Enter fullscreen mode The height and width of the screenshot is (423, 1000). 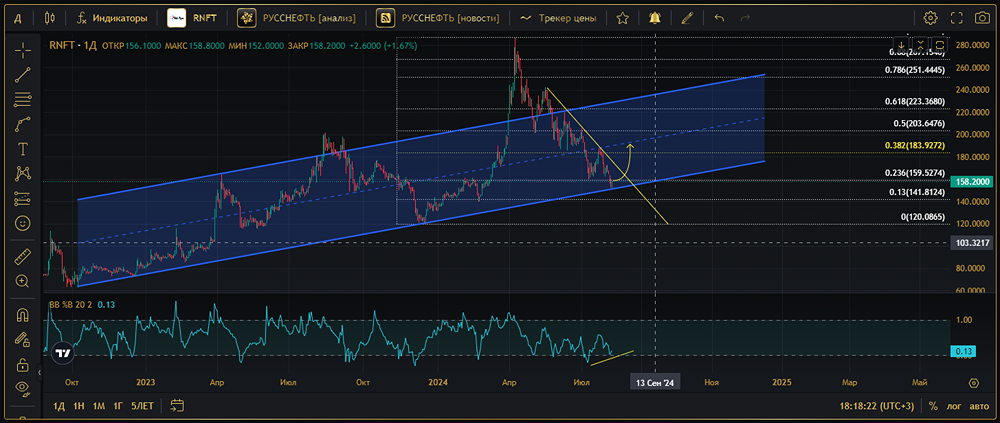[956, 18]
